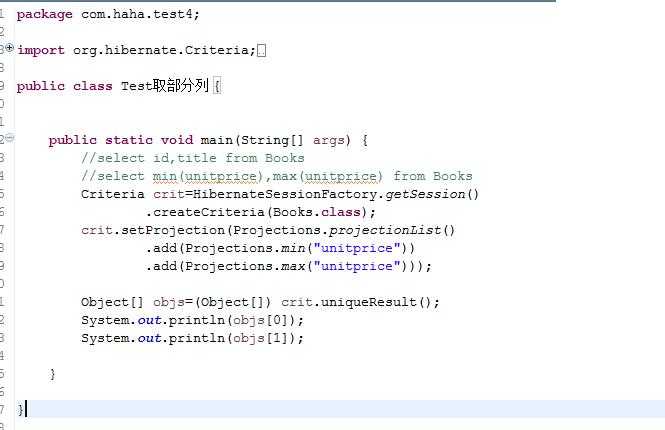Click 'package' keyword on line one
This screenshot has width=665, height=430.
point(45,14)
